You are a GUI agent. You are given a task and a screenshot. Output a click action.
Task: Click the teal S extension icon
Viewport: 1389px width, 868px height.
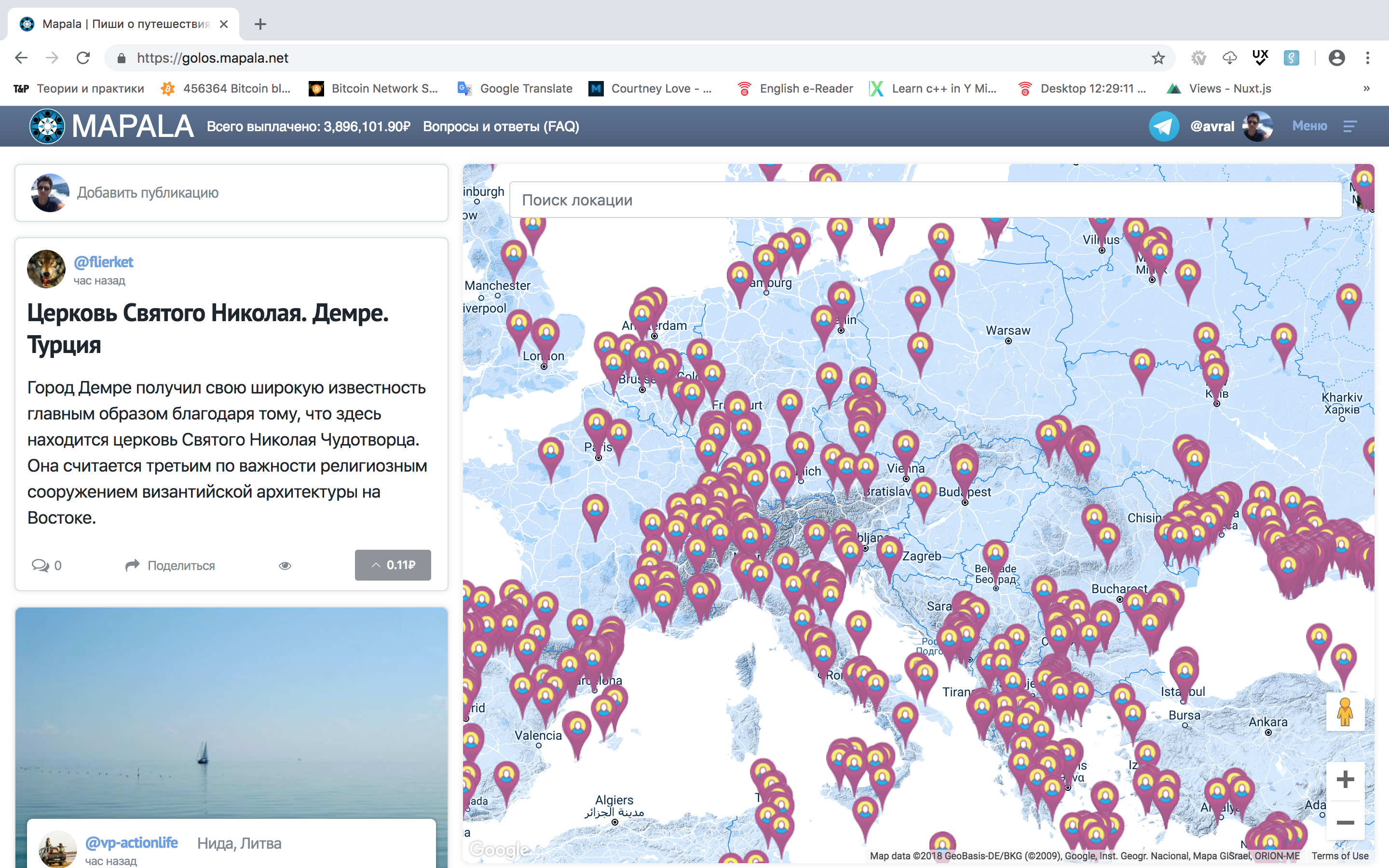[1292, 58]
